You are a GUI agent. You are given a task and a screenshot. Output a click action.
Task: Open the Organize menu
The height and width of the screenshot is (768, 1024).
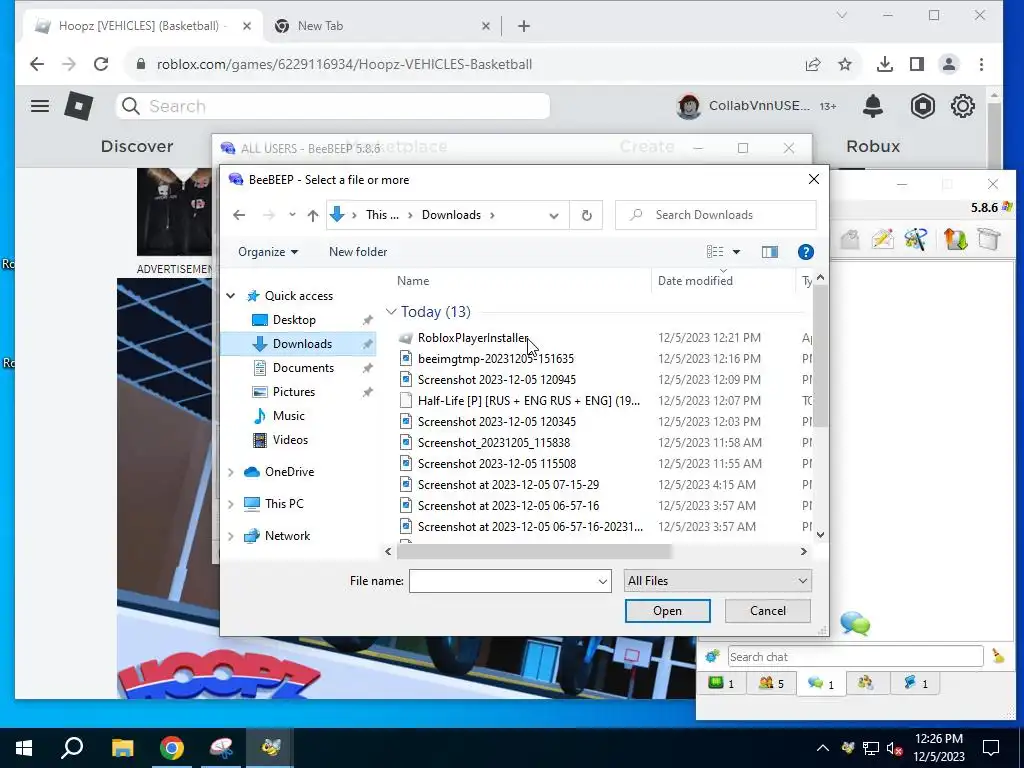[x=268, y=252]
